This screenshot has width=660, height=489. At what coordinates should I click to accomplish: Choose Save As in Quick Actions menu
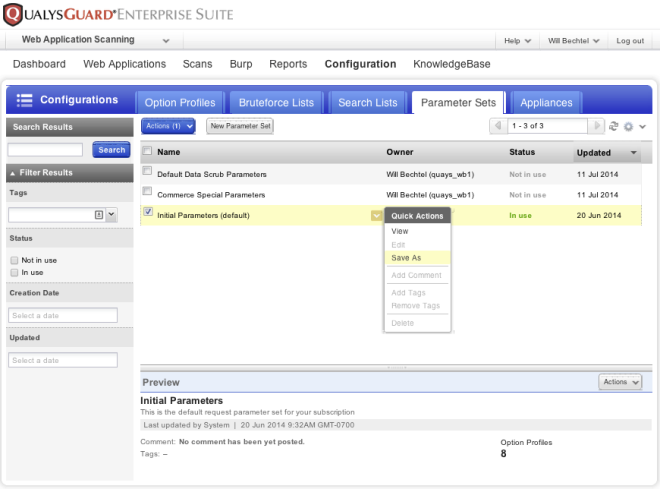click(x=417, y=258)
